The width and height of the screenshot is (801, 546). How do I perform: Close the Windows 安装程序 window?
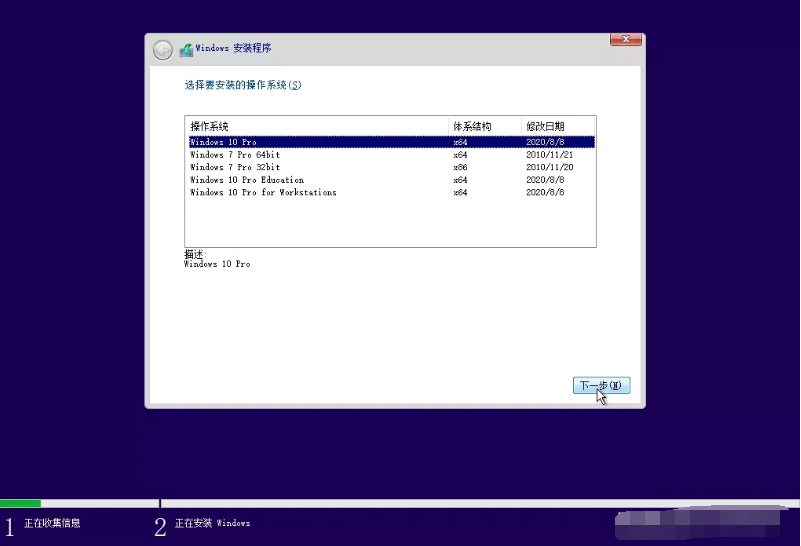(626, 39)
